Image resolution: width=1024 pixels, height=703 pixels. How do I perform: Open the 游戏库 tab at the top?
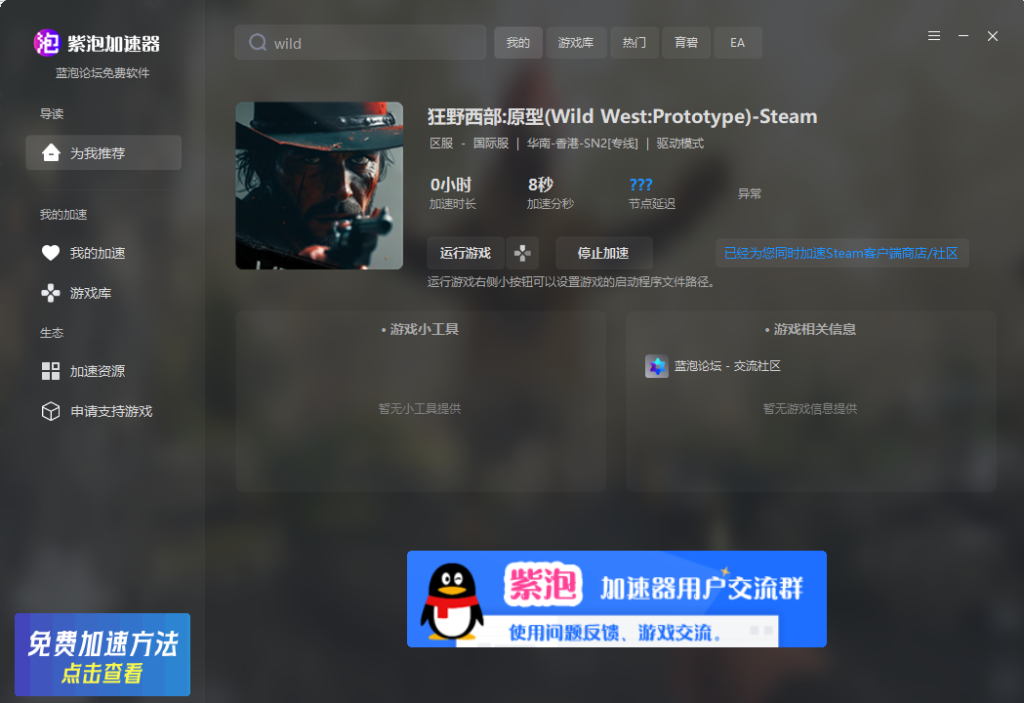tap(576, 42)
